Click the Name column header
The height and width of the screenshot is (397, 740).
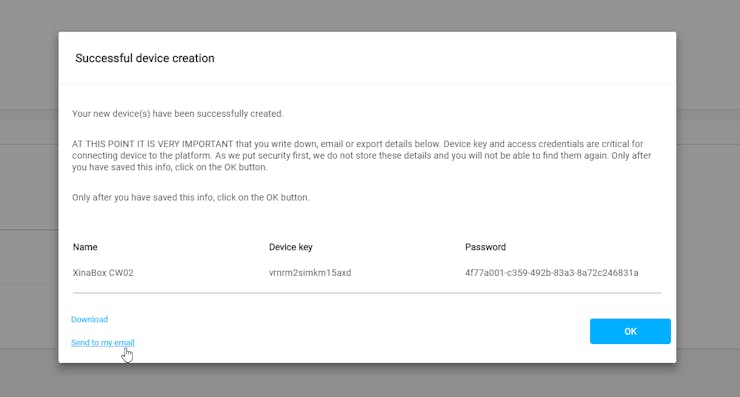(85, 247)
